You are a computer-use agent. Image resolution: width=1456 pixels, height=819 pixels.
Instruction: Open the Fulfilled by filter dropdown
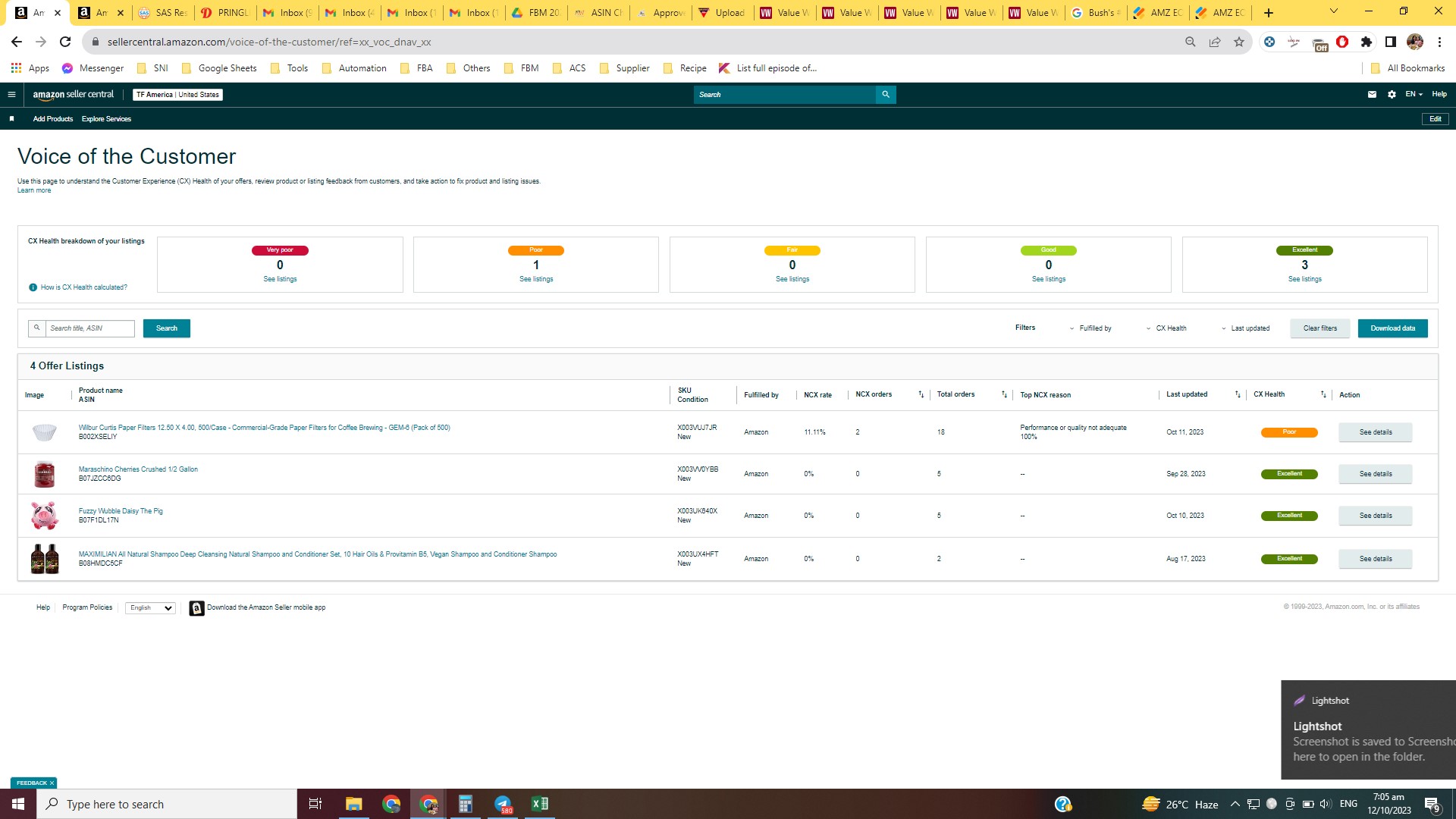point(1090,328)
